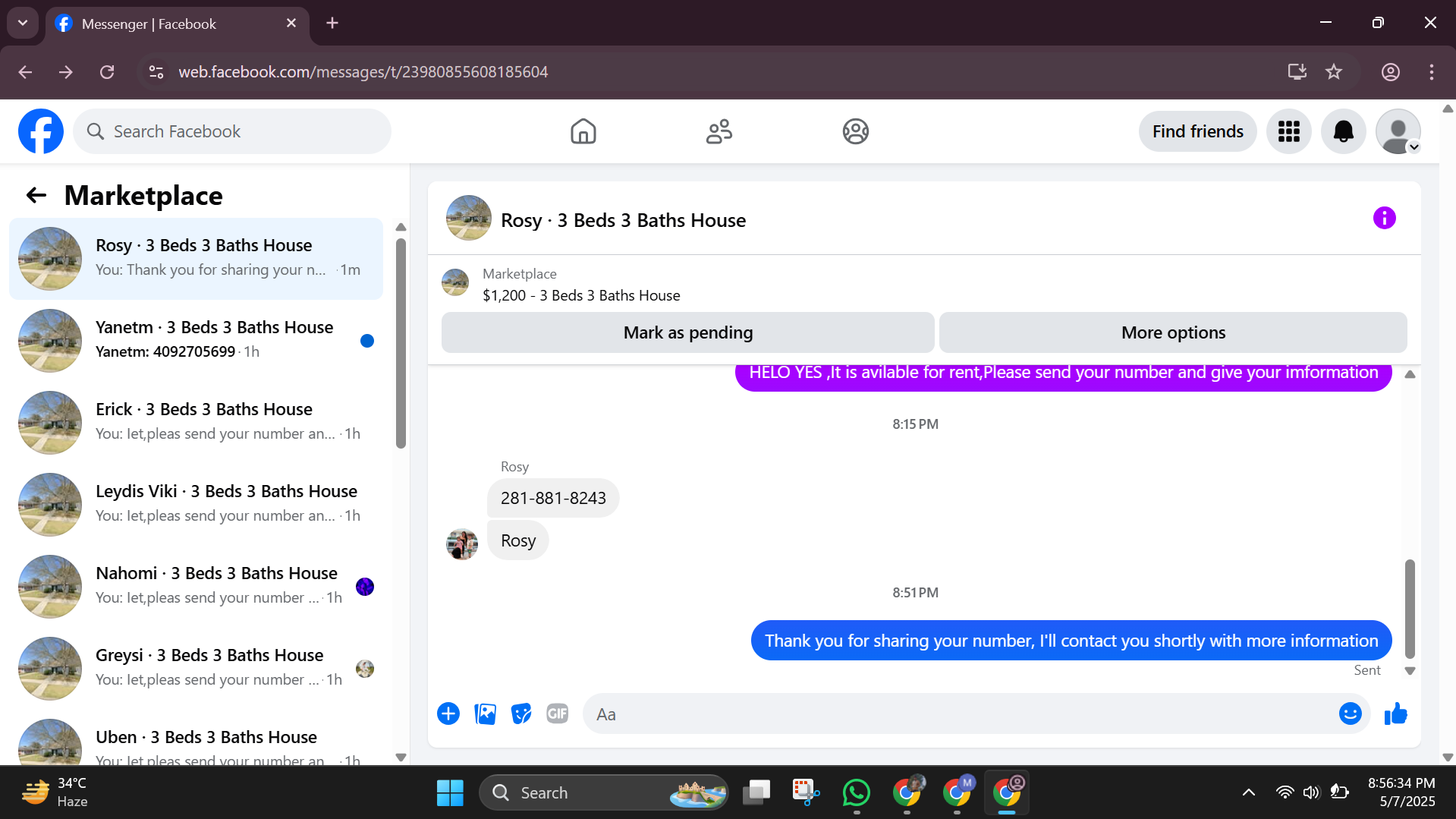This screenshot has width=1456, height=819.
Task: View site information icon in address bar
Action: 156,72
